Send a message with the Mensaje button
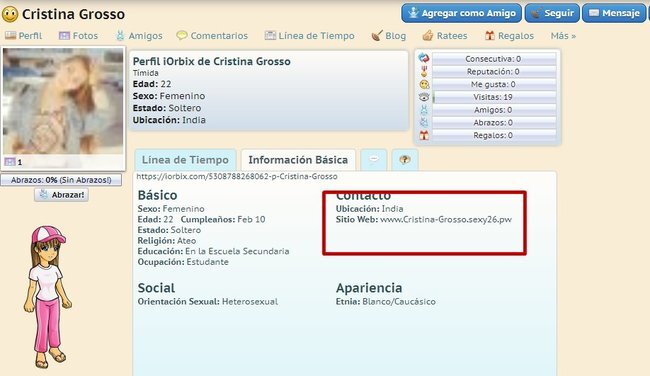The width and height of the screenshot is (650, 376). coord(614,13)
